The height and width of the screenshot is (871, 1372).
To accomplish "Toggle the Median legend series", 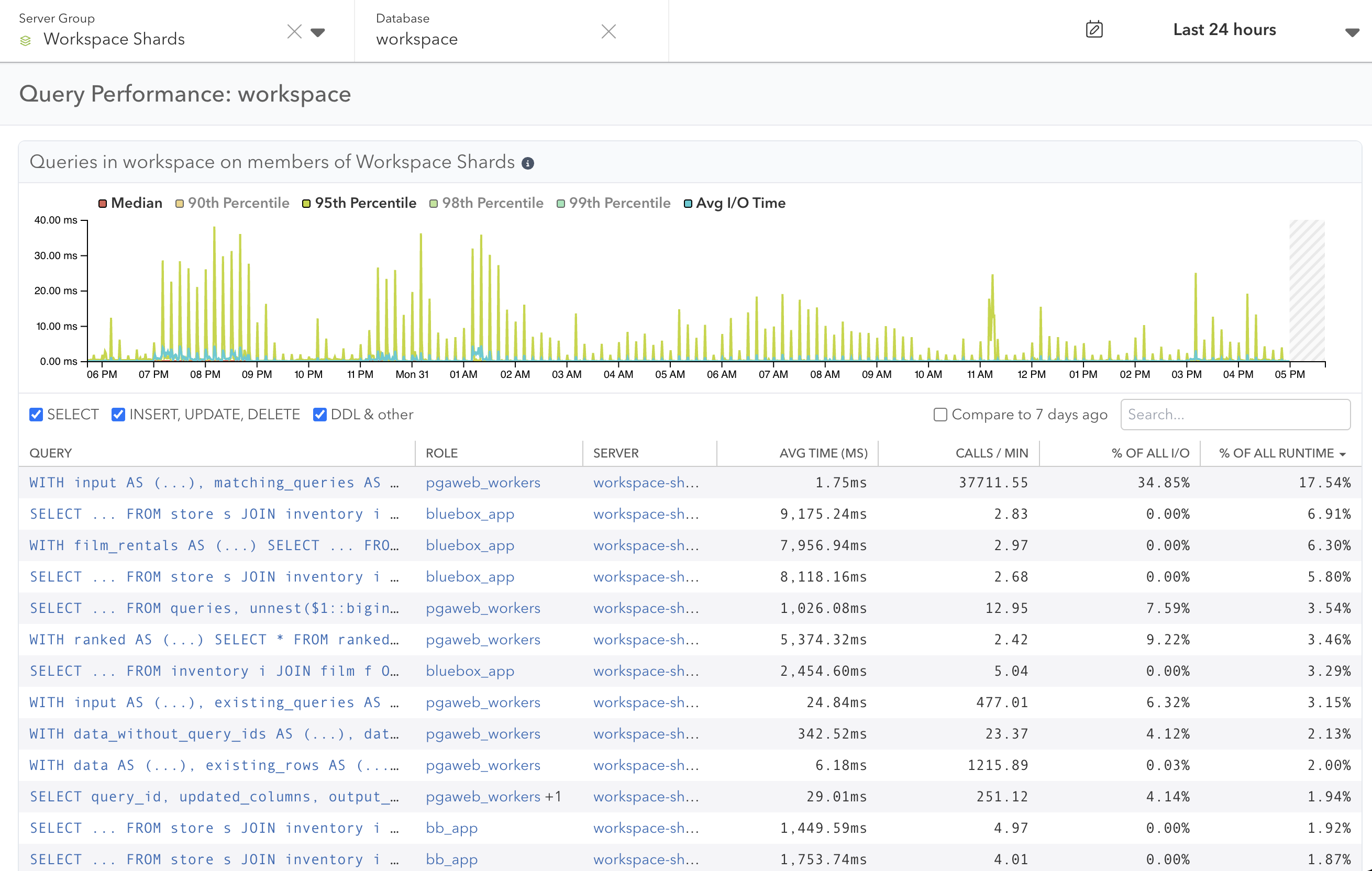I will pos(130,204).
